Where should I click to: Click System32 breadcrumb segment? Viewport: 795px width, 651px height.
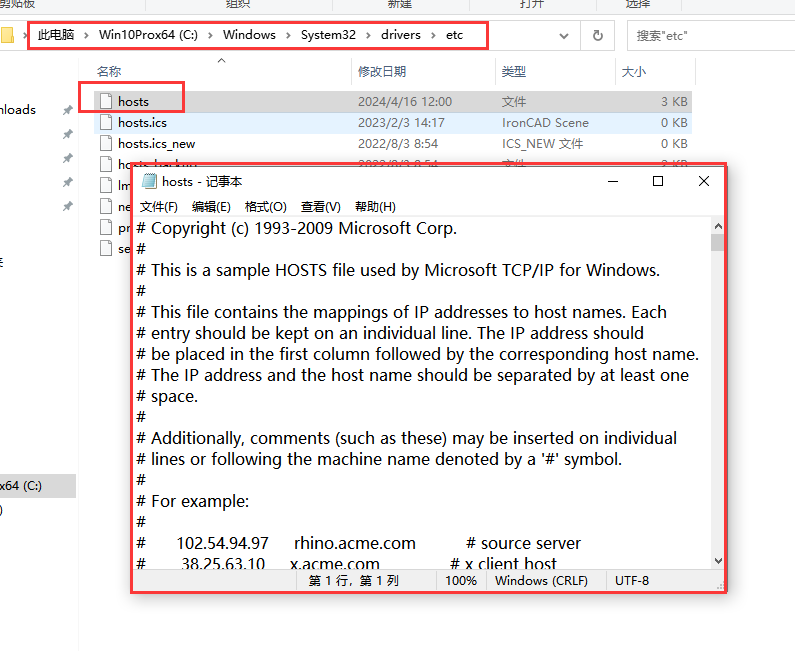pyautogui.click(x=329, y=35)
